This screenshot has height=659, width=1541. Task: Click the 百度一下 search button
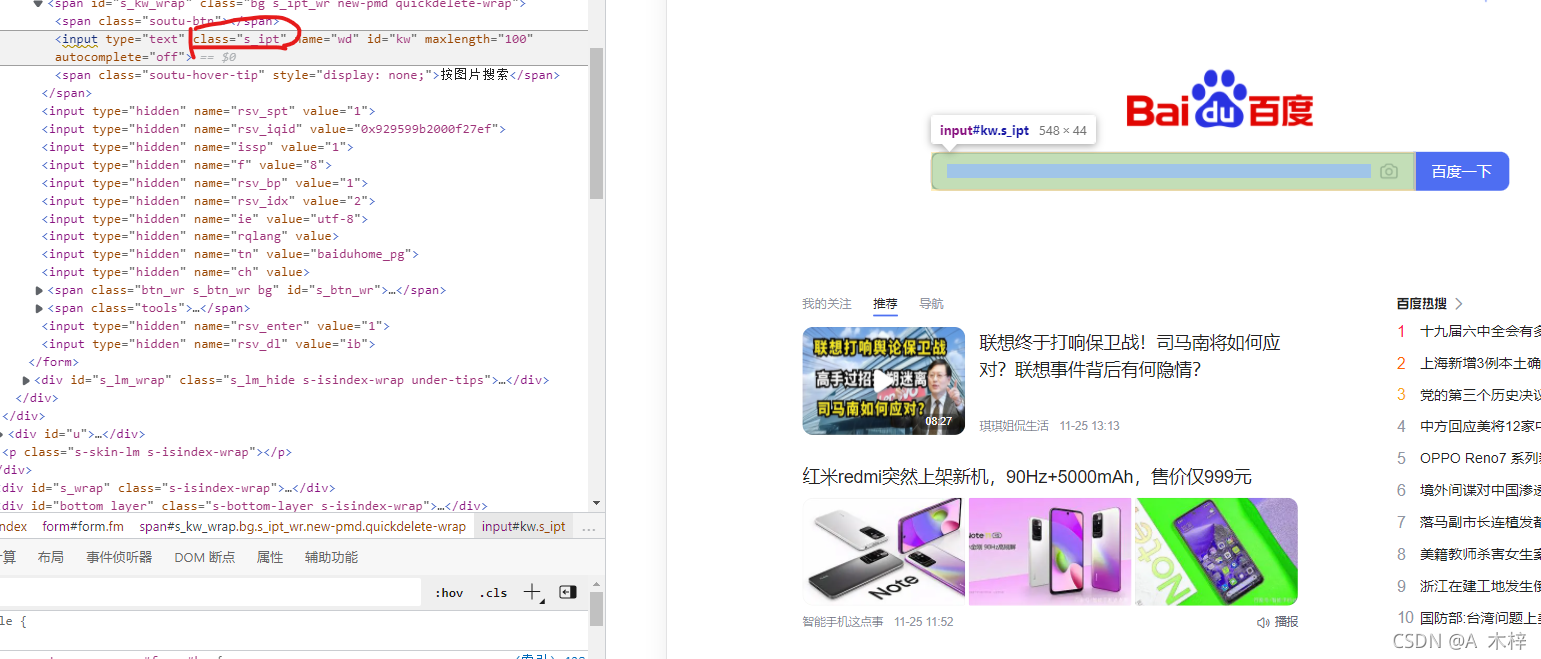pos(1461,171)
